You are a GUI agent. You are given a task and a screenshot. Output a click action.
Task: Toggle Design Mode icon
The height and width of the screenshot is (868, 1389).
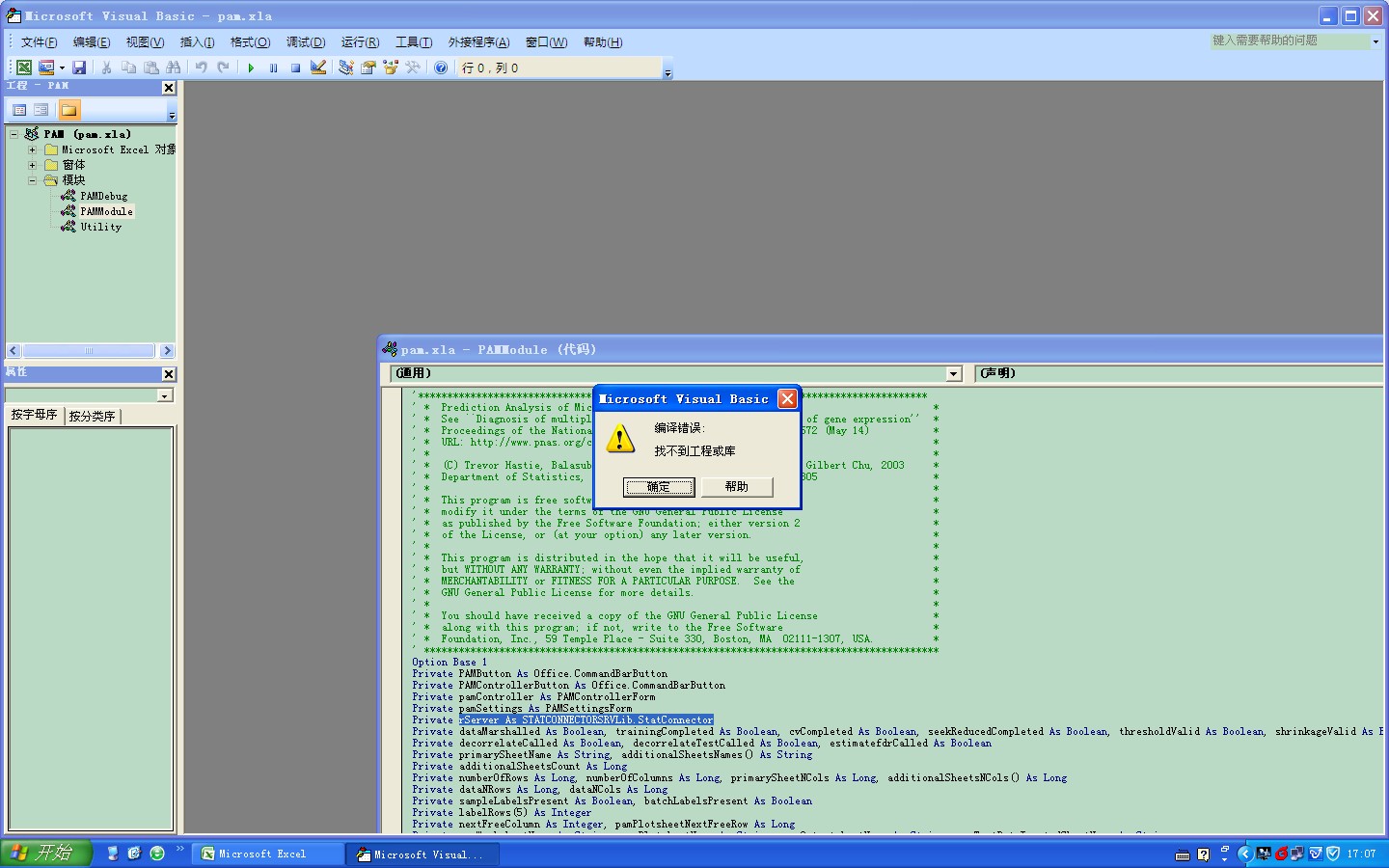coord(318,68)
